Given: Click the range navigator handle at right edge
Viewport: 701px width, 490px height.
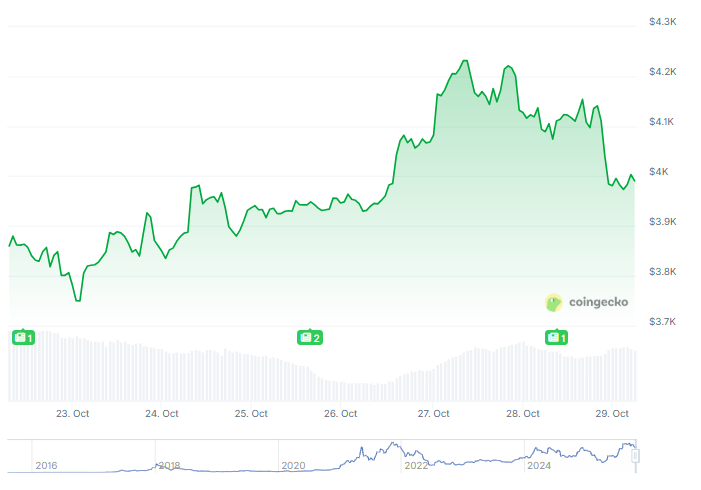Looking at the screenshot, I should click(x=634, y=456).
